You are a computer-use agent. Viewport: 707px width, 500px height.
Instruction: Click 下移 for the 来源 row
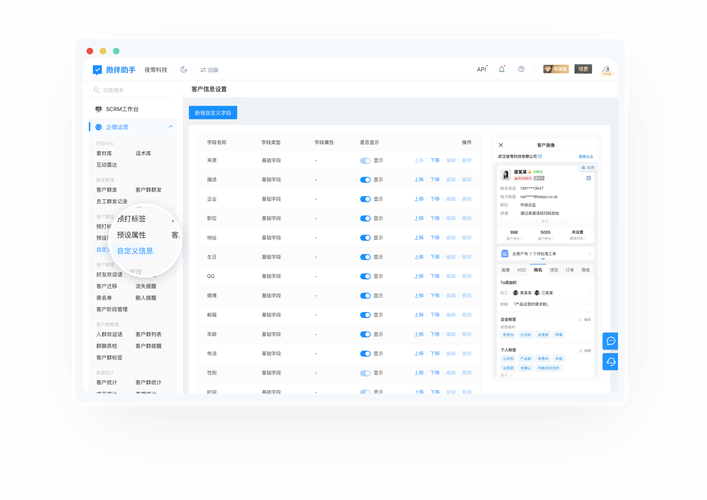(x=435, y=161)
